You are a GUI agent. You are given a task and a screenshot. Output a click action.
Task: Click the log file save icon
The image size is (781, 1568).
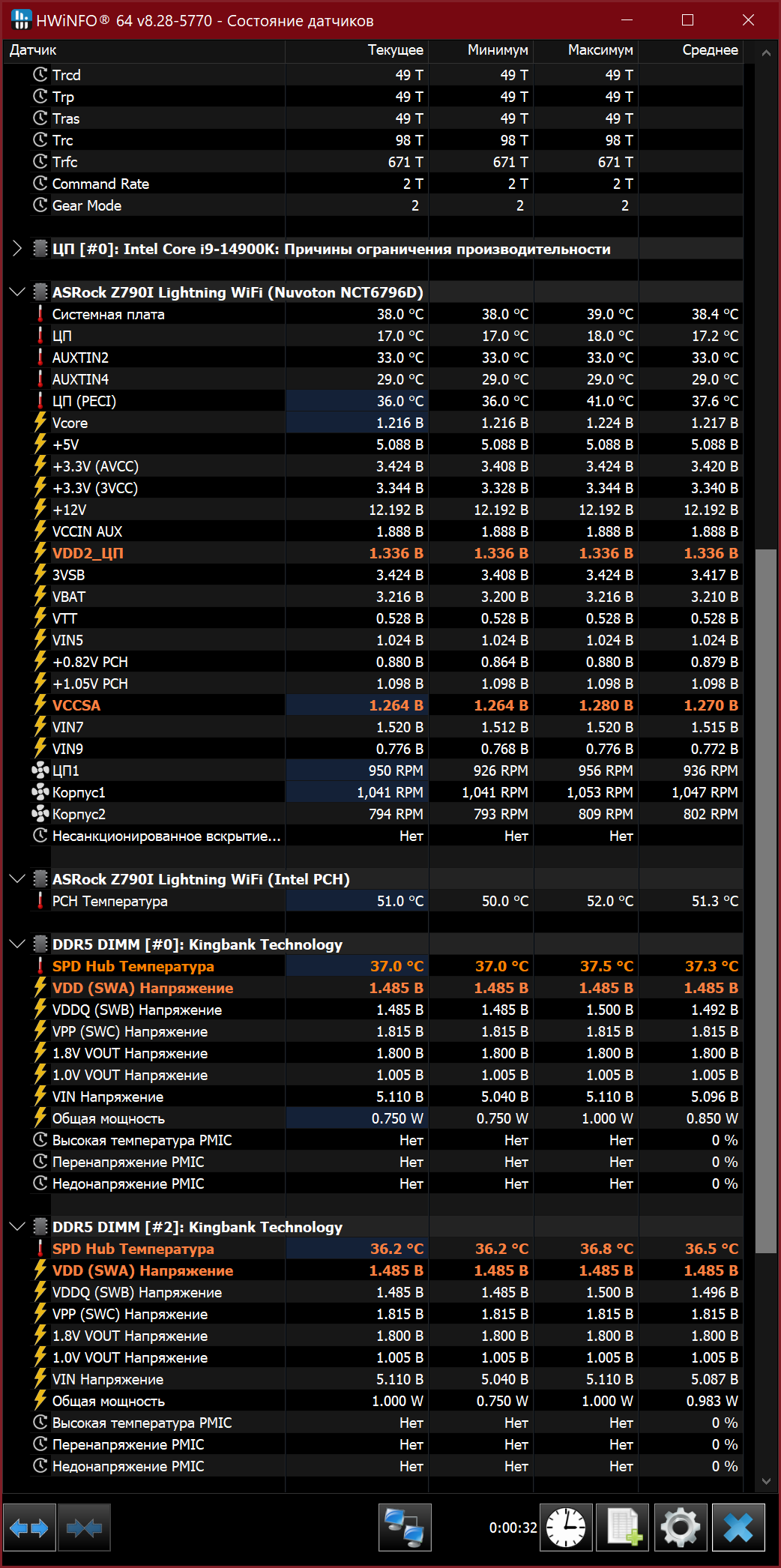(624, 1528)
